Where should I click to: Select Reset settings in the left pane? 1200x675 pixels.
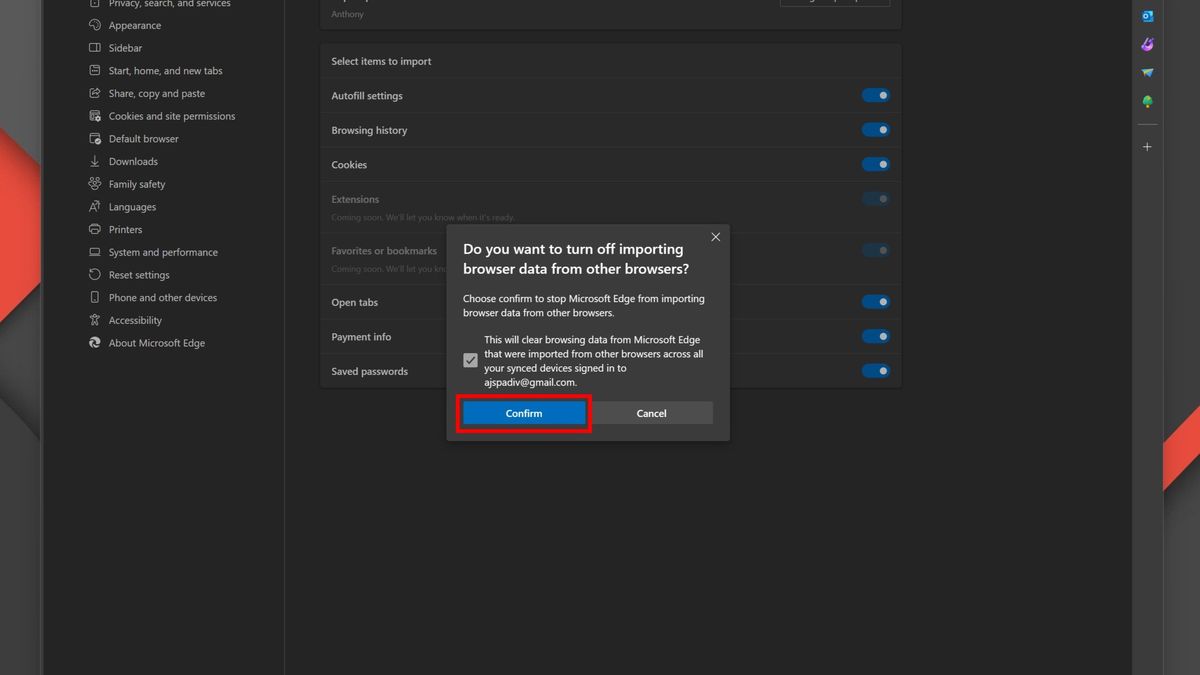tap(138, 274)
